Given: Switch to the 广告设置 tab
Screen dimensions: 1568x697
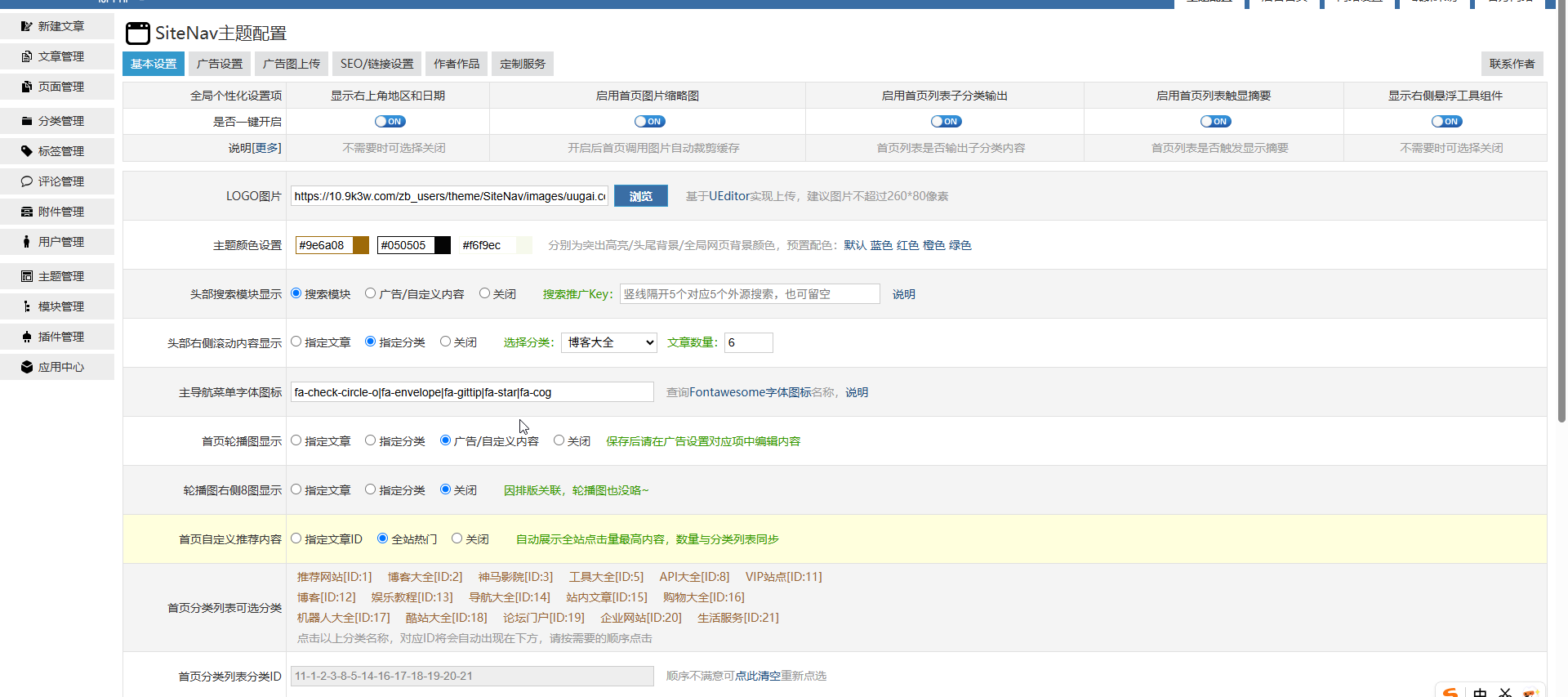Looking at the screenshot, I should 220,64.
